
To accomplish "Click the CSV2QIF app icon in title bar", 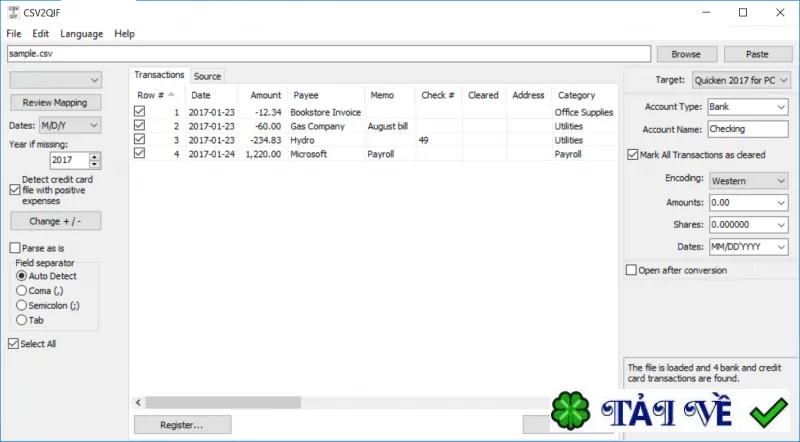I will [13, 13].
